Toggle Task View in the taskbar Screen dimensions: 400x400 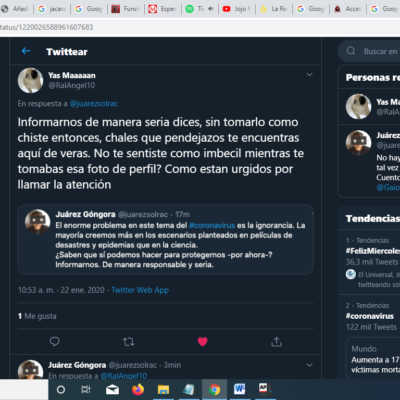point(86,389)
